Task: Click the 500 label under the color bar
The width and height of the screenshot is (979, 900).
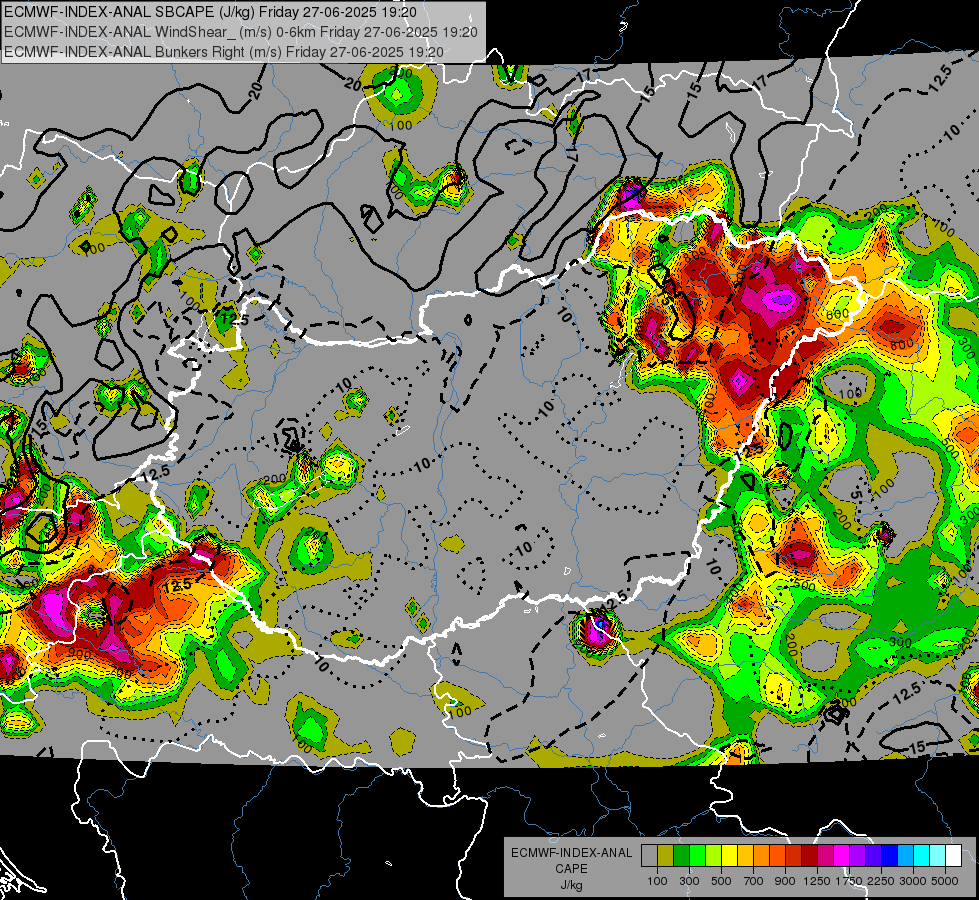Action: tap(721, 881)
